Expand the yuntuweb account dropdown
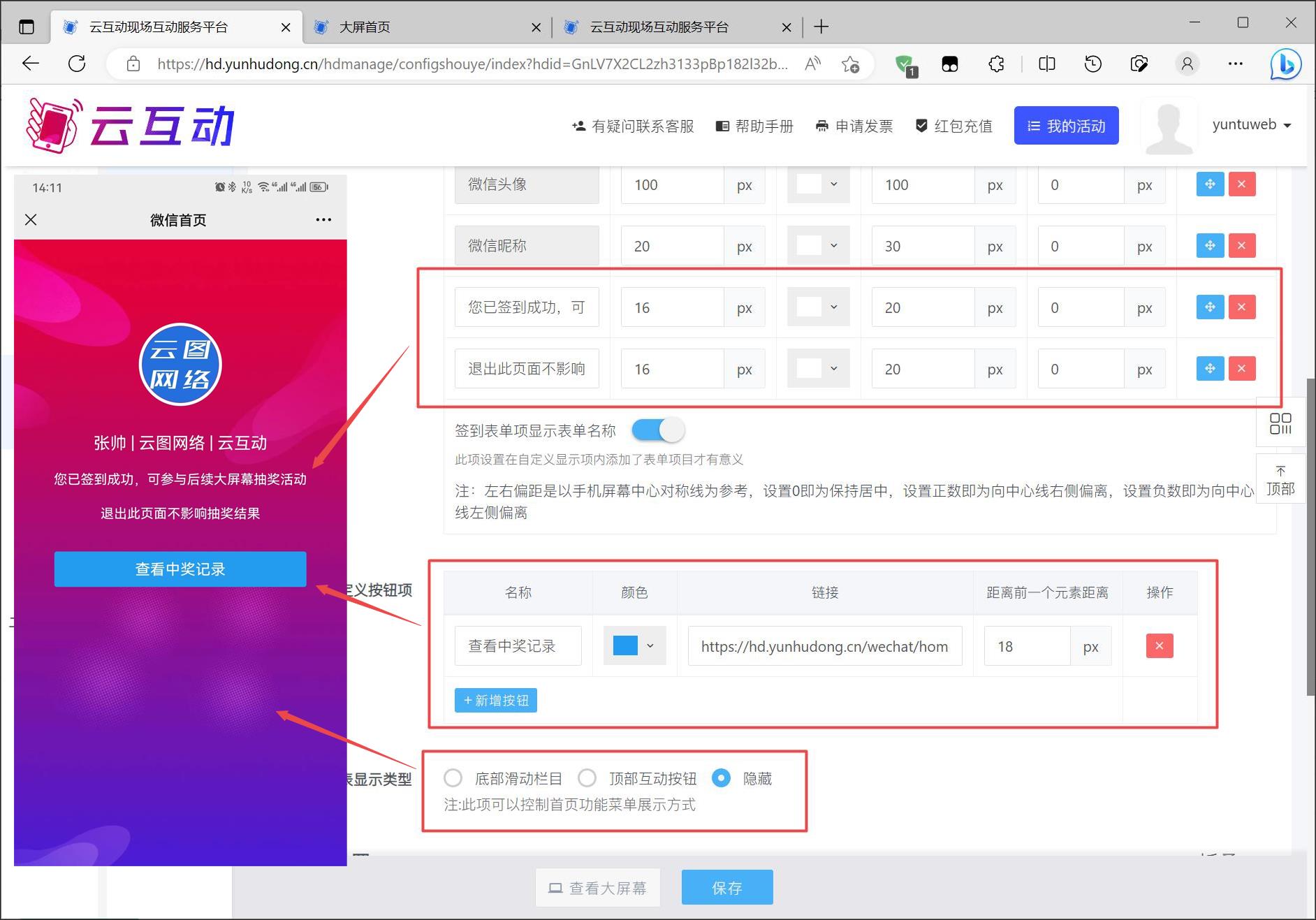Viewport: 1316px width, 920px height. click(1252, 125)
